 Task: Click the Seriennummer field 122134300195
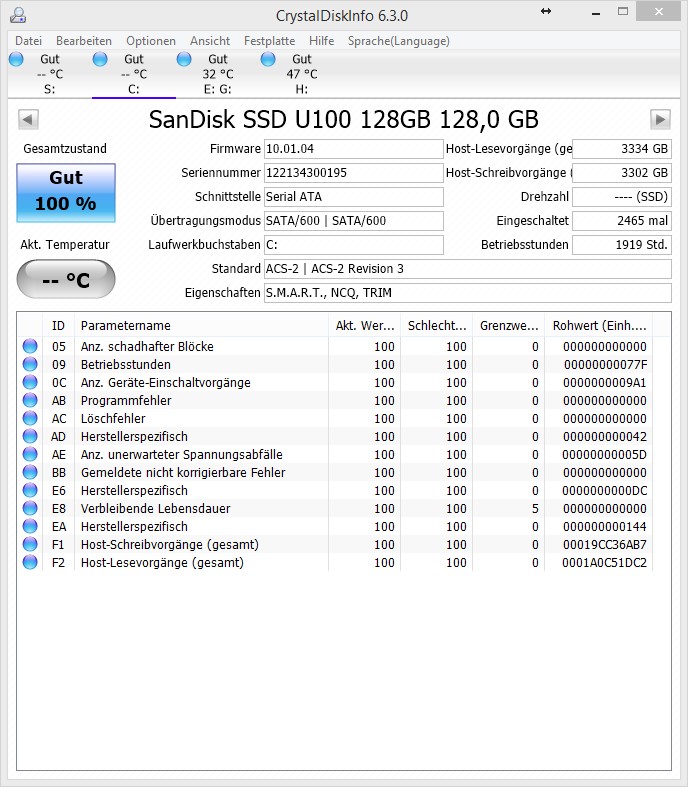coord(354,173)
